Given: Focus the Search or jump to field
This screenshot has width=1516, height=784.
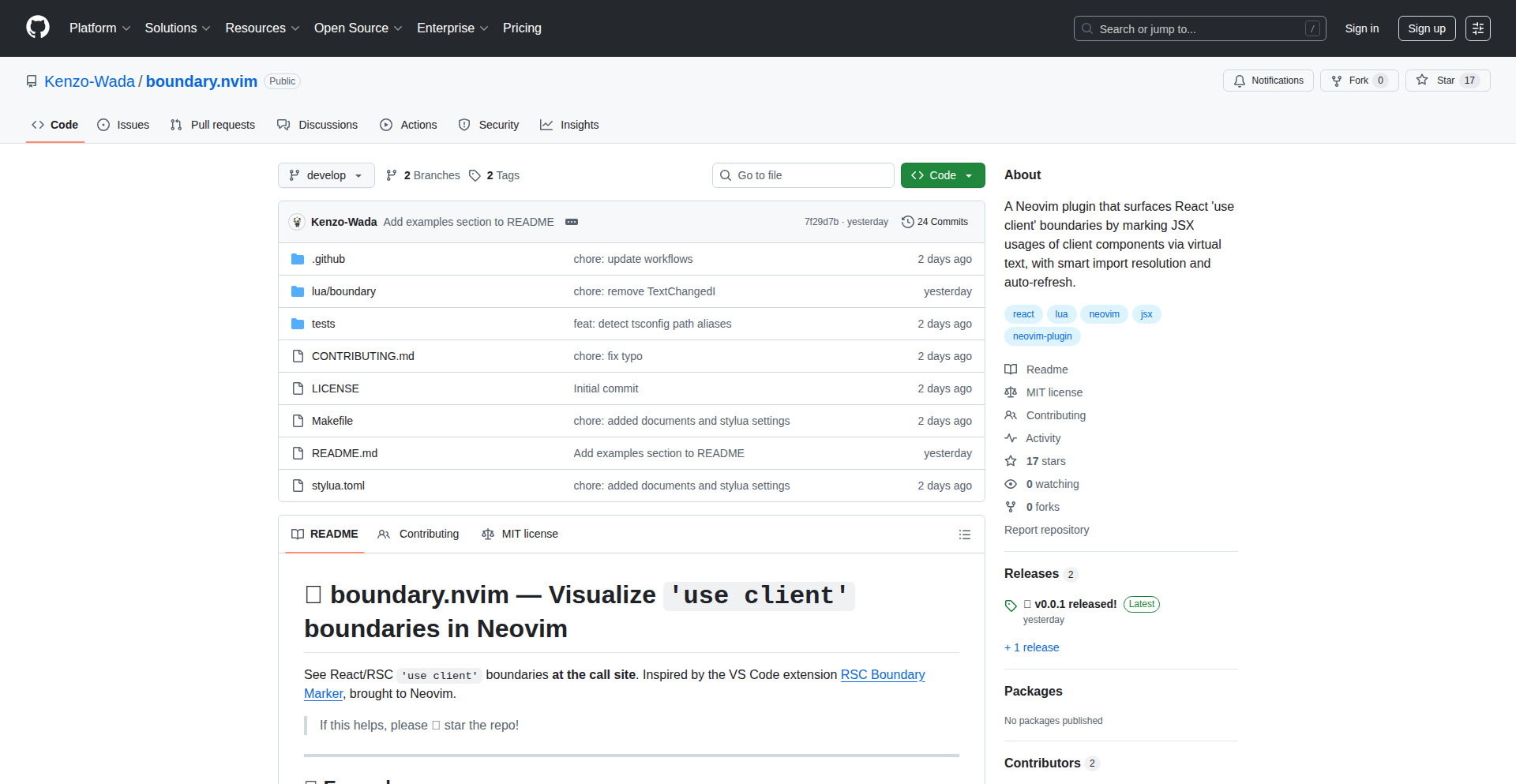Looking at the screenshot, I should point(1199,28).
